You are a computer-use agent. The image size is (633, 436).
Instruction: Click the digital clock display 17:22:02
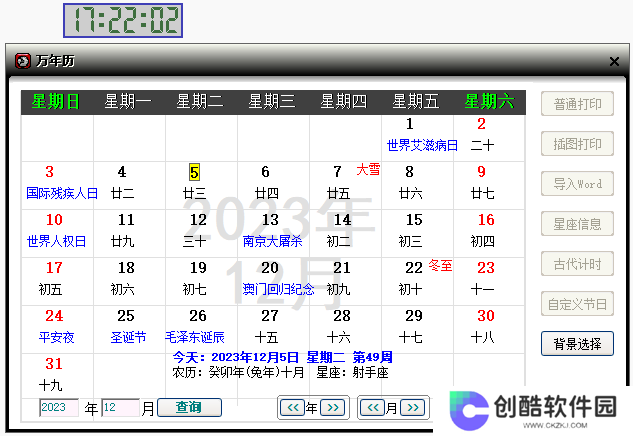pos(123,21)
